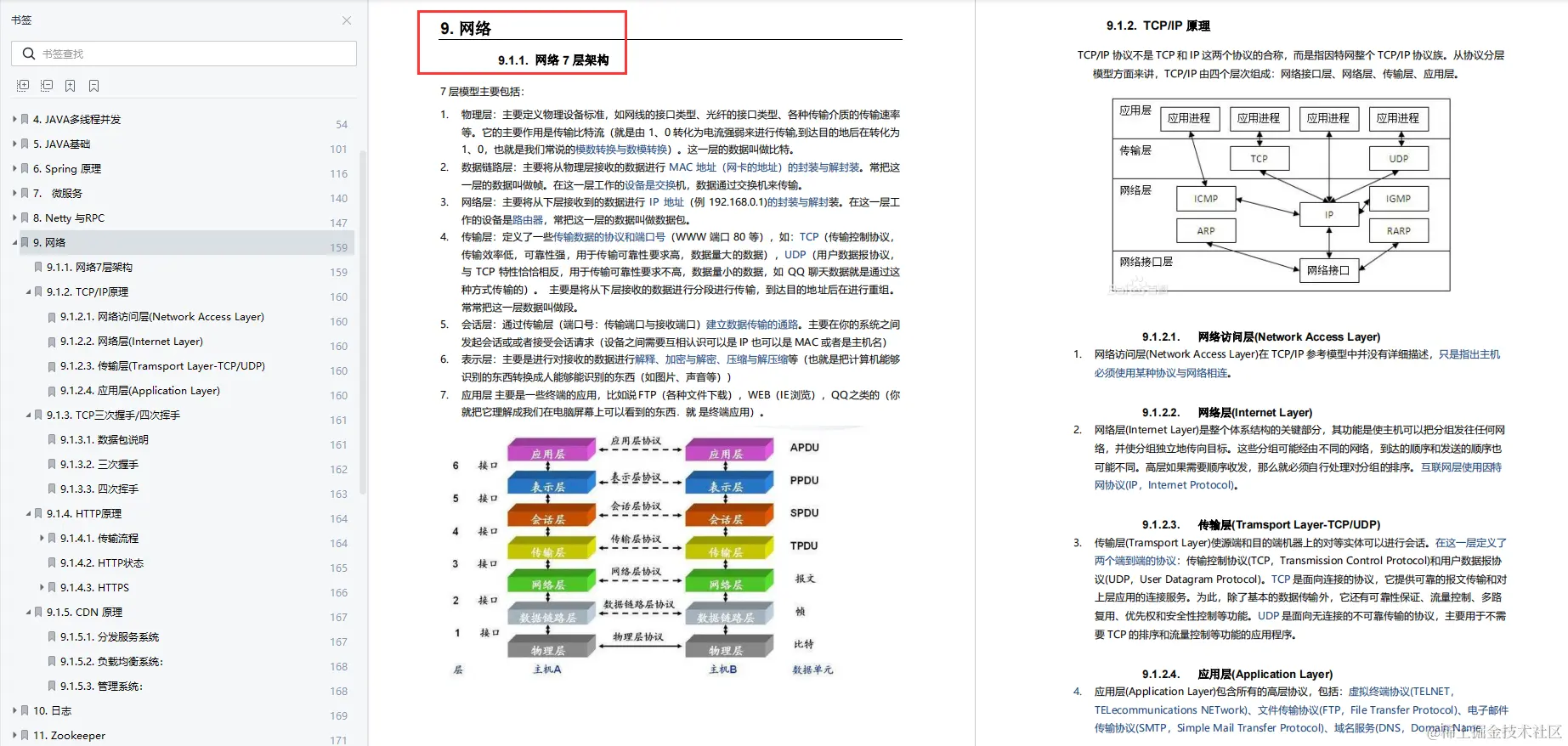Click the TCP box in TCP/IP diagram
Image resolution: width=1568 pixels, height=746 pixels.
[1259, 159]
